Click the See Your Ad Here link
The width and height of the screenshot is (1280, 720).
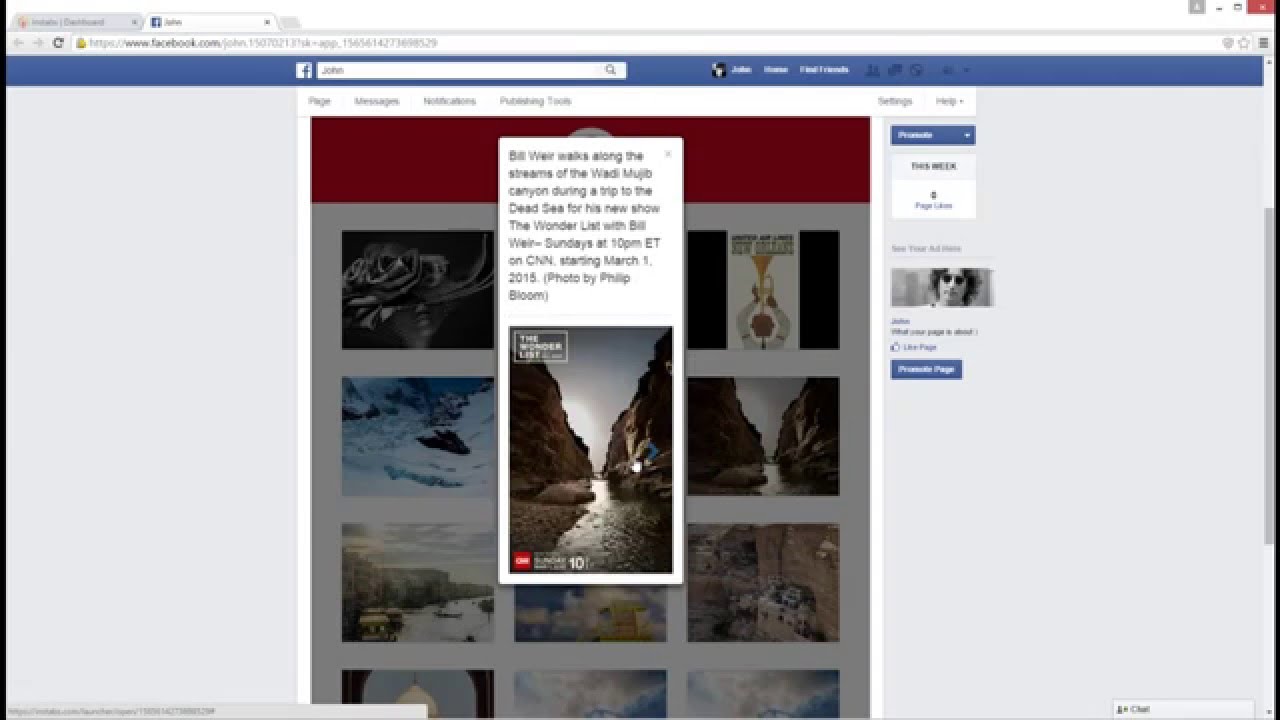tap(926, 248)
